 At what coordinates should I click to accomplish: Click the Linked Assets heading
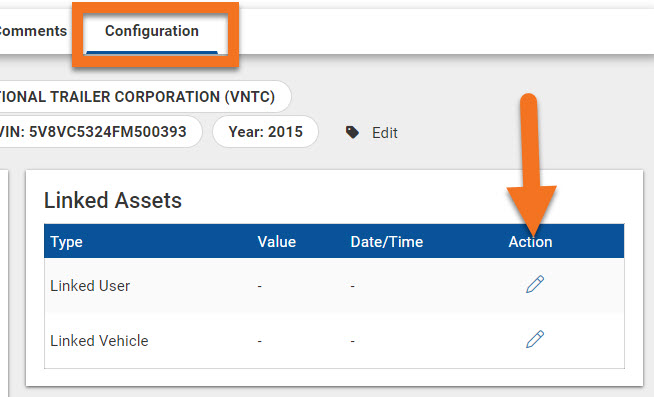[113, 200]
